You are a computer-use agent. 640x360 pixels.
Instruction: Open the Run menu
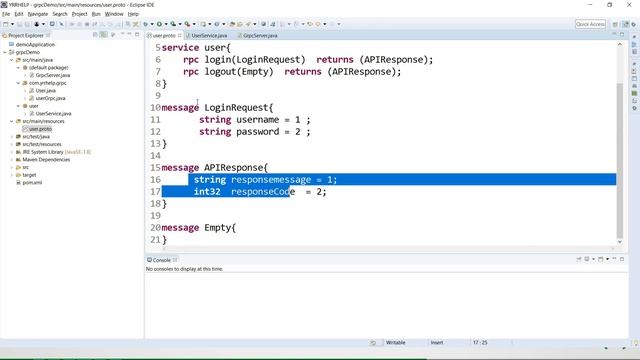tap(96, 14)
